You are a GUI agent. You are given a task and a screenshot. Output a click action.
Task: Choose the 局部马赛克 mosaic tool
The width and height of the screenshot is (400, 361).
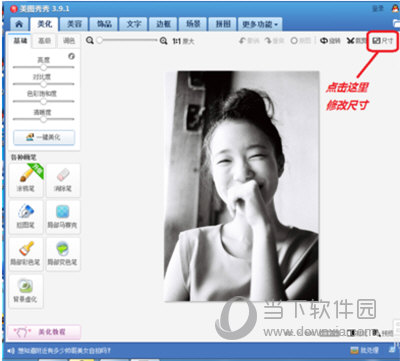point(63,216)
